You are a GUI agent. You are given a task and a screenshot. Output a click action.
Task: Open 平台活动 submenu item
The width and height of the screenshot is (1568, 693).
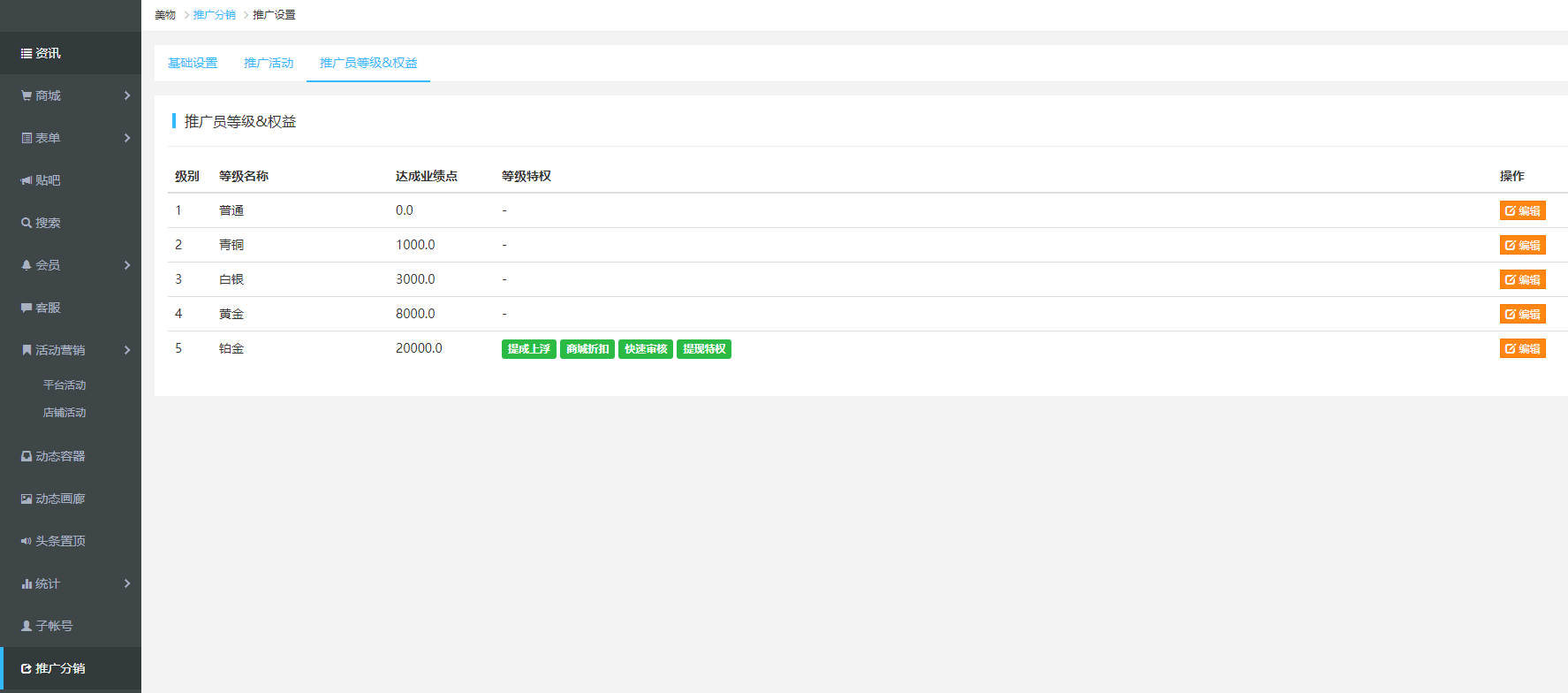point(64,385)
